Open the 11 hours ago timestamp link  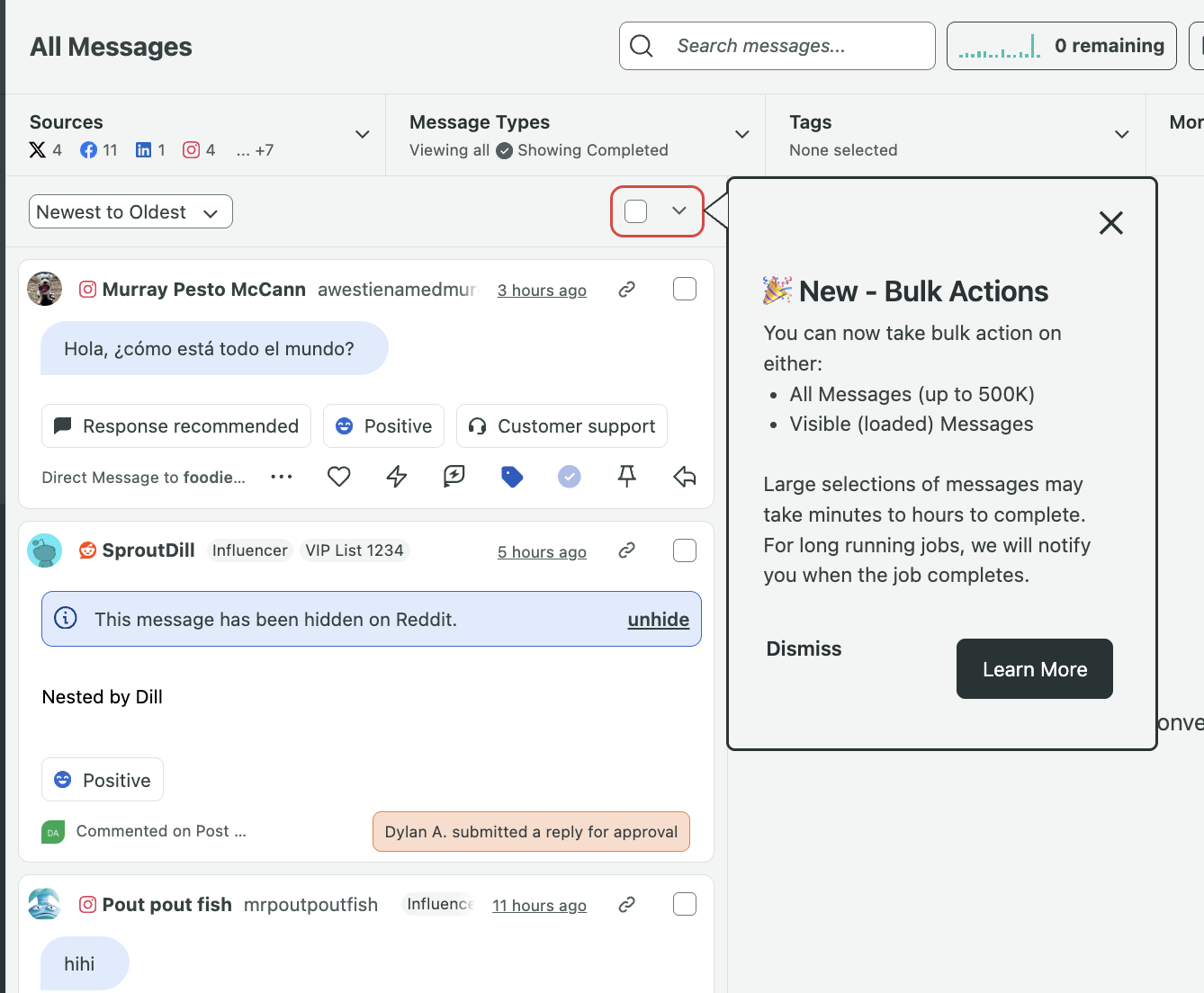539,905
